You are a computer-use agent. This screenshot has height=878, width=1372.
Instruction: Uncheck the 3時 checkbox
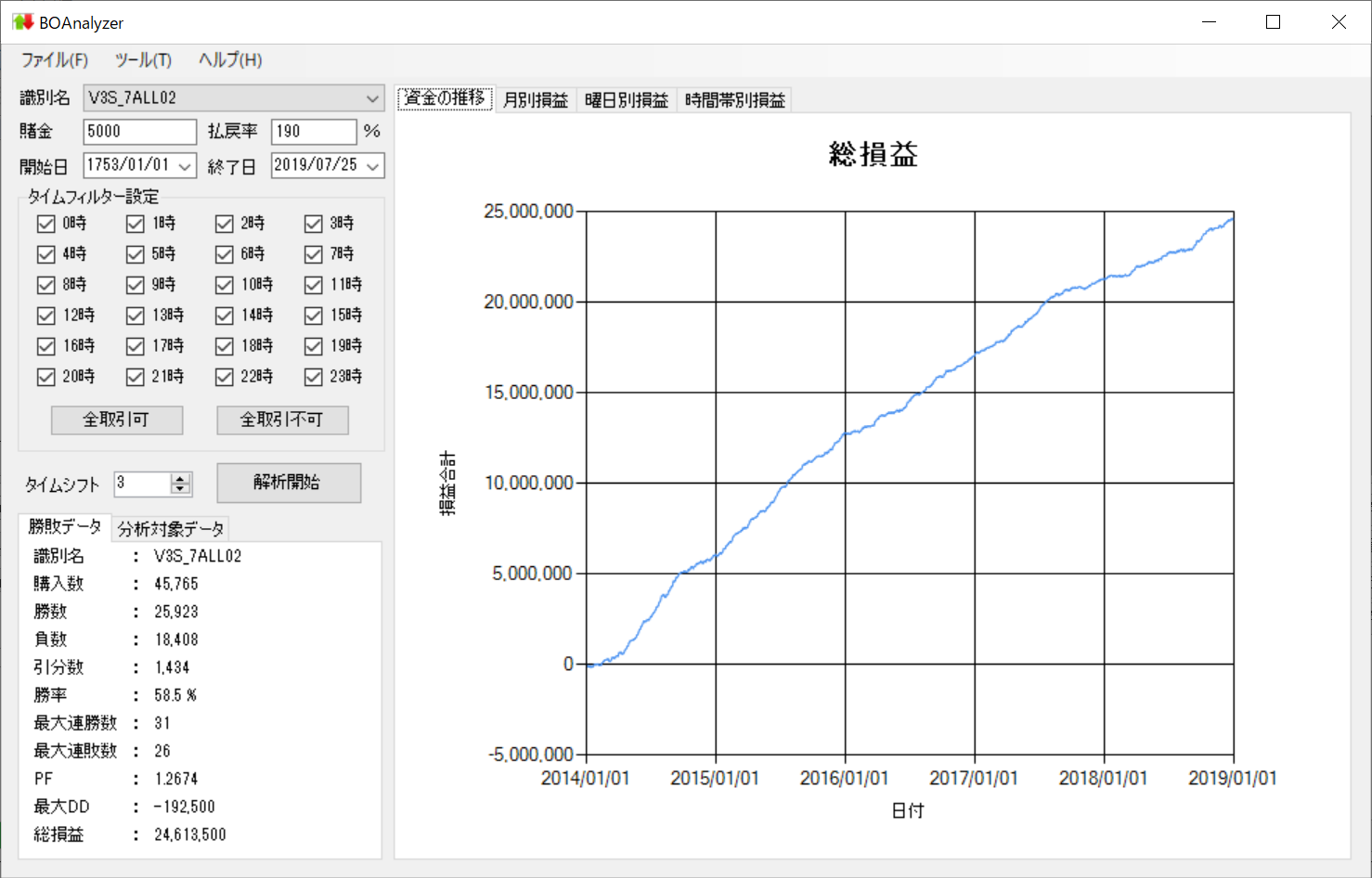click(x=314, y=224)
